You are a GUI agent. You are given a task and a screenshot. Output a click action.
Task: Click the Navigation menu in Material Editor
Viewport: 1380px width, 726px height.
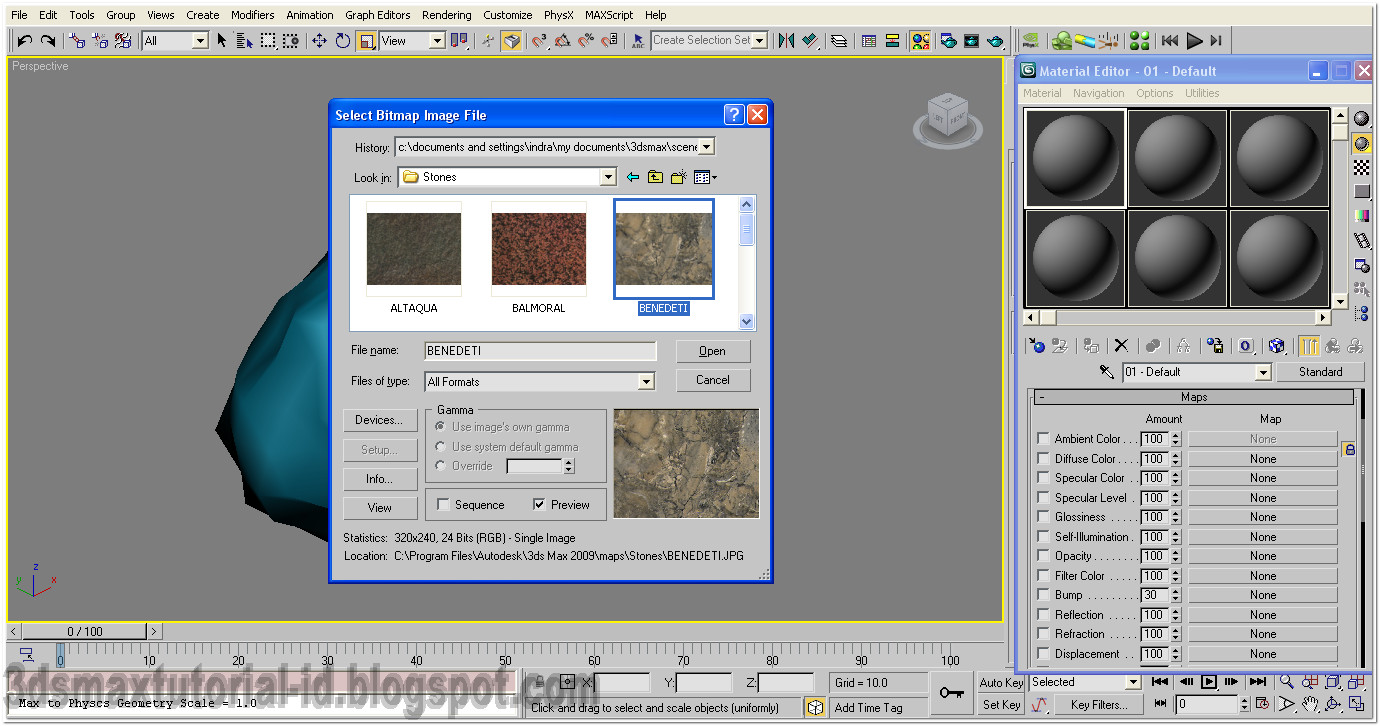(x=1098, y=92)
